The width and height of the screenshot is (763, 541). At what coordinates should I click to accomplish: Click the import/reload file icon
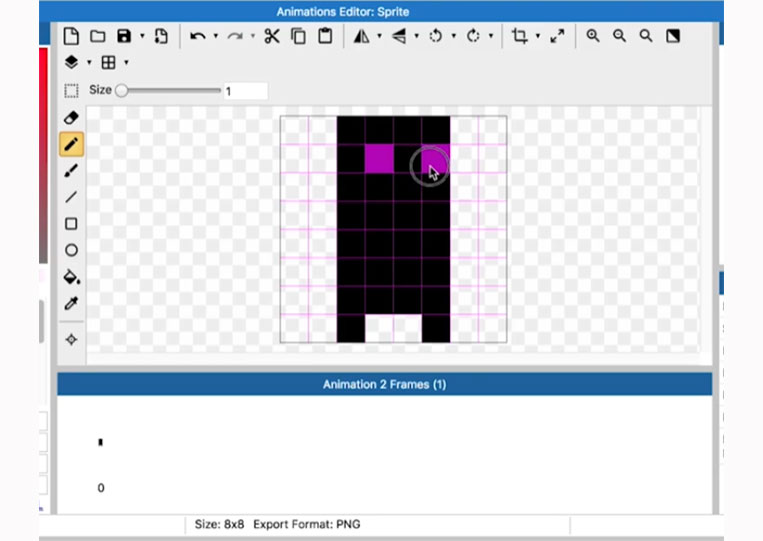click(x=161, y=36)
